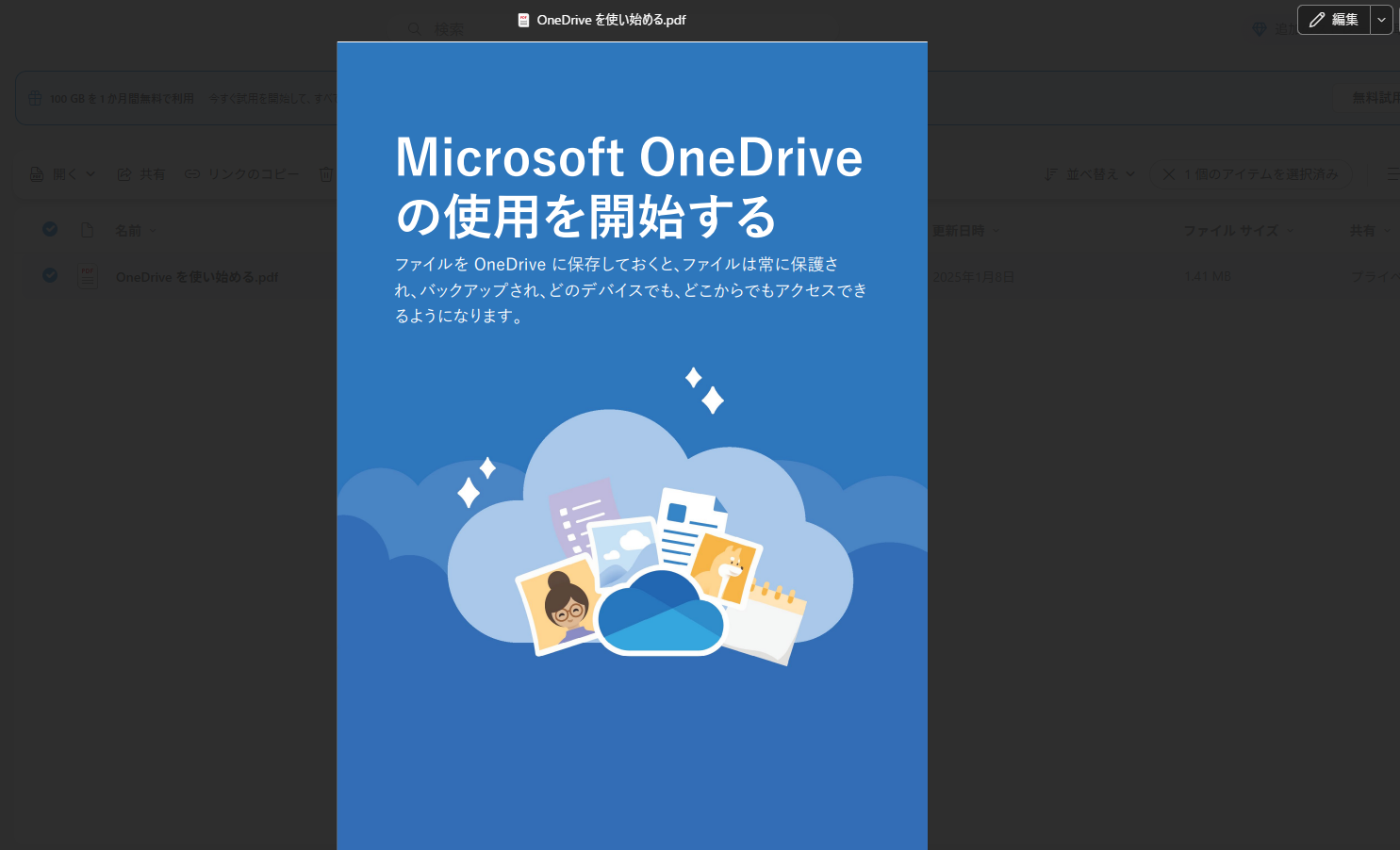
Task: Copy the link using リンクのコピー
Action: (x=242, y=174)
